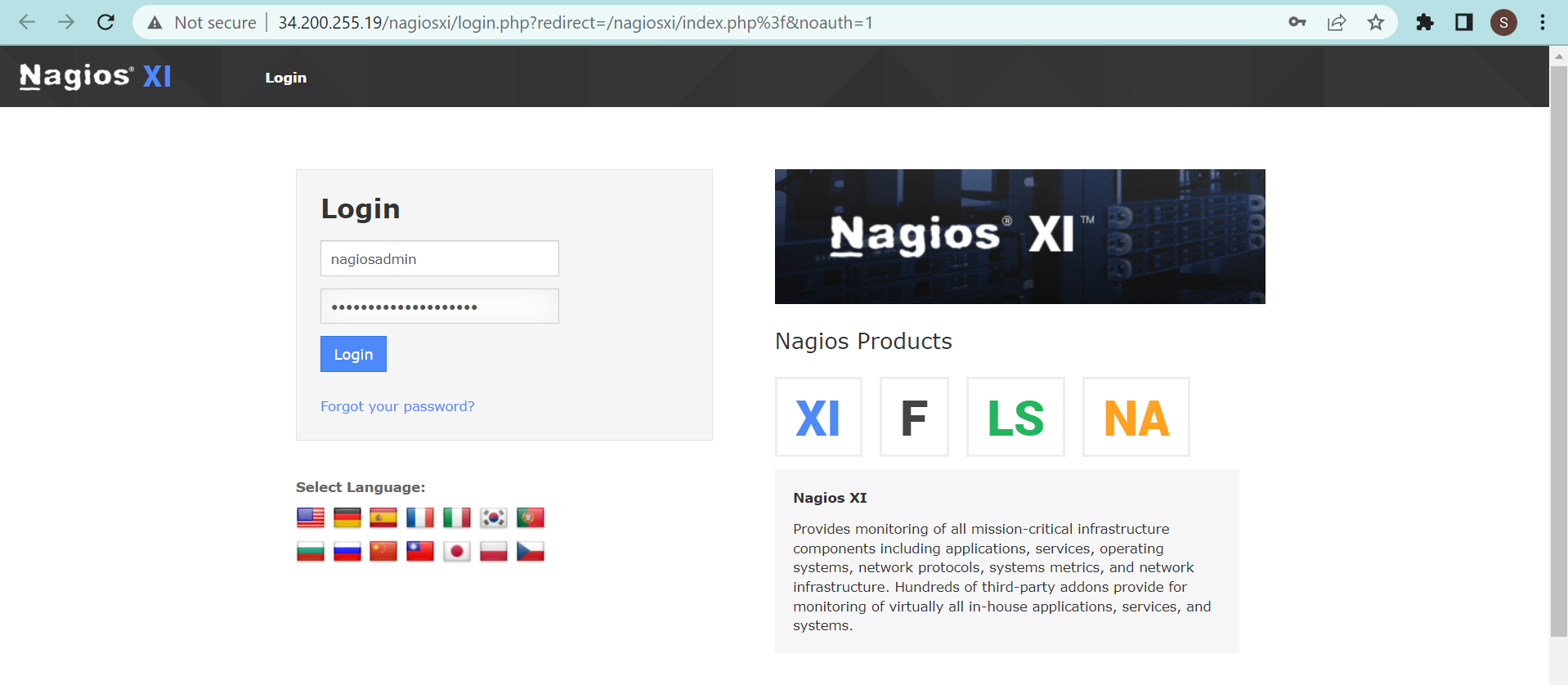Open the Nagios Fusion F product tile
The image size is (1568, 685).
coord(914,417)
